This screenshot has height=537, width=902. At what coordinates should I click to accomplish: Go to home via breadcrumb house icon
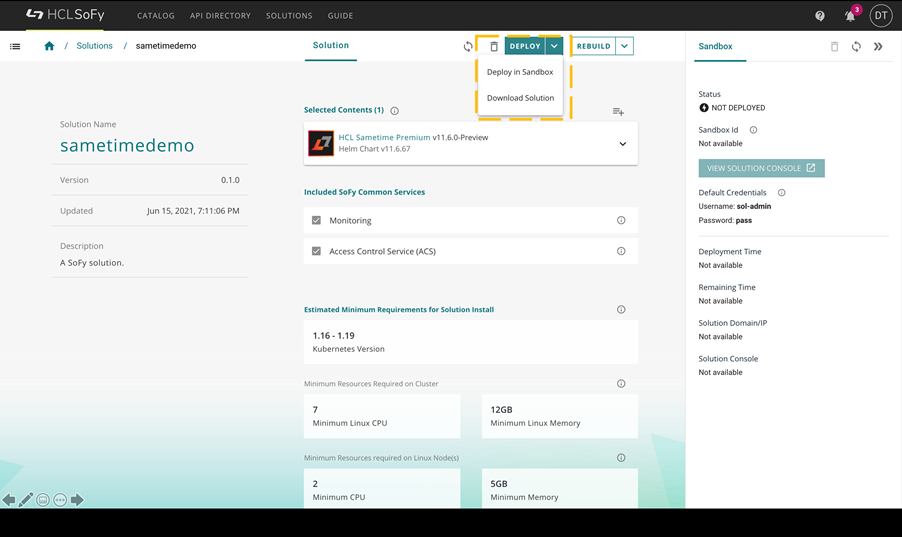[x=49, y=46]
